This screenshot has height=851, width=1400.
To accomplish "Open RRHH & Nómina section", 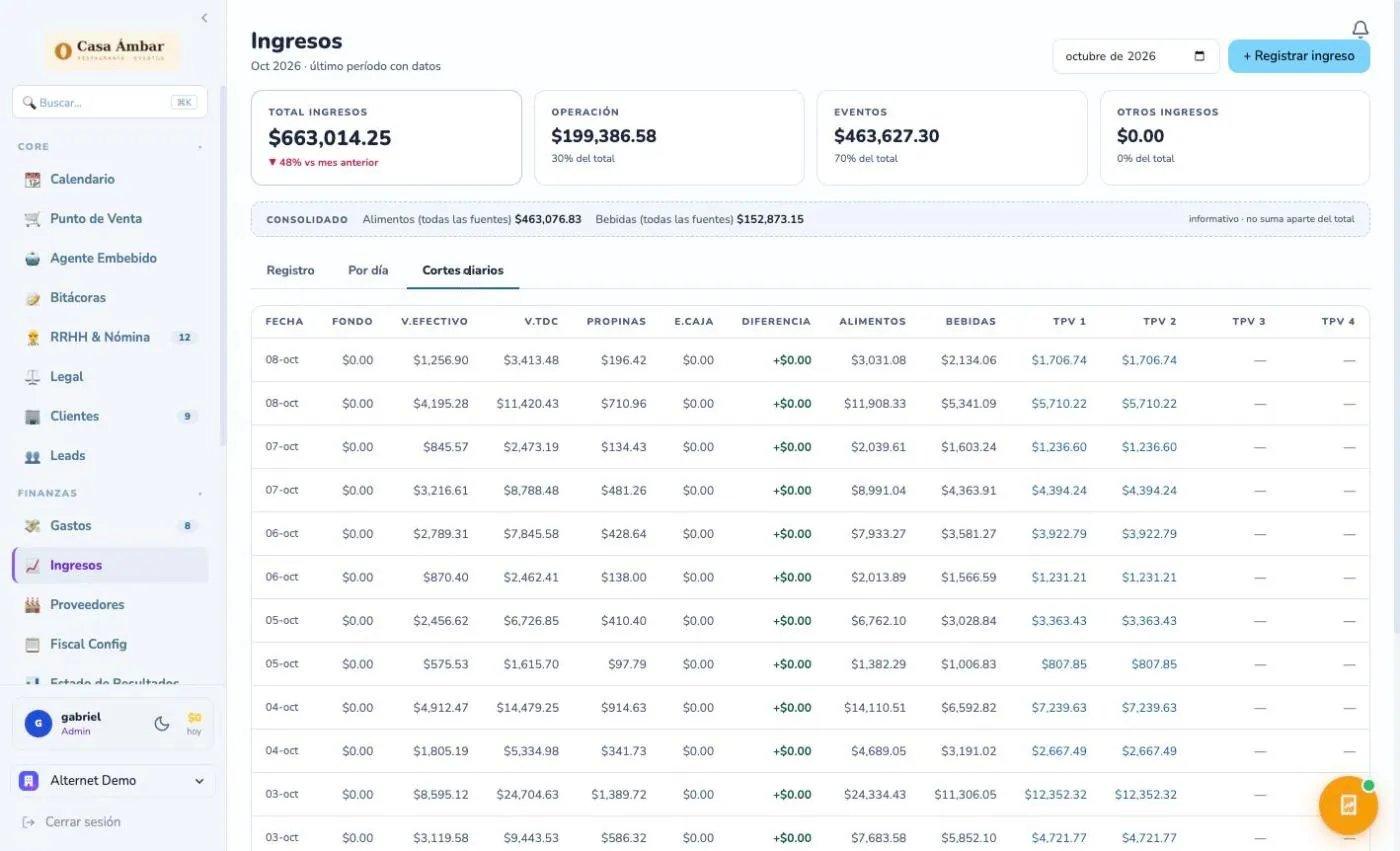I will tap(110, 337).
